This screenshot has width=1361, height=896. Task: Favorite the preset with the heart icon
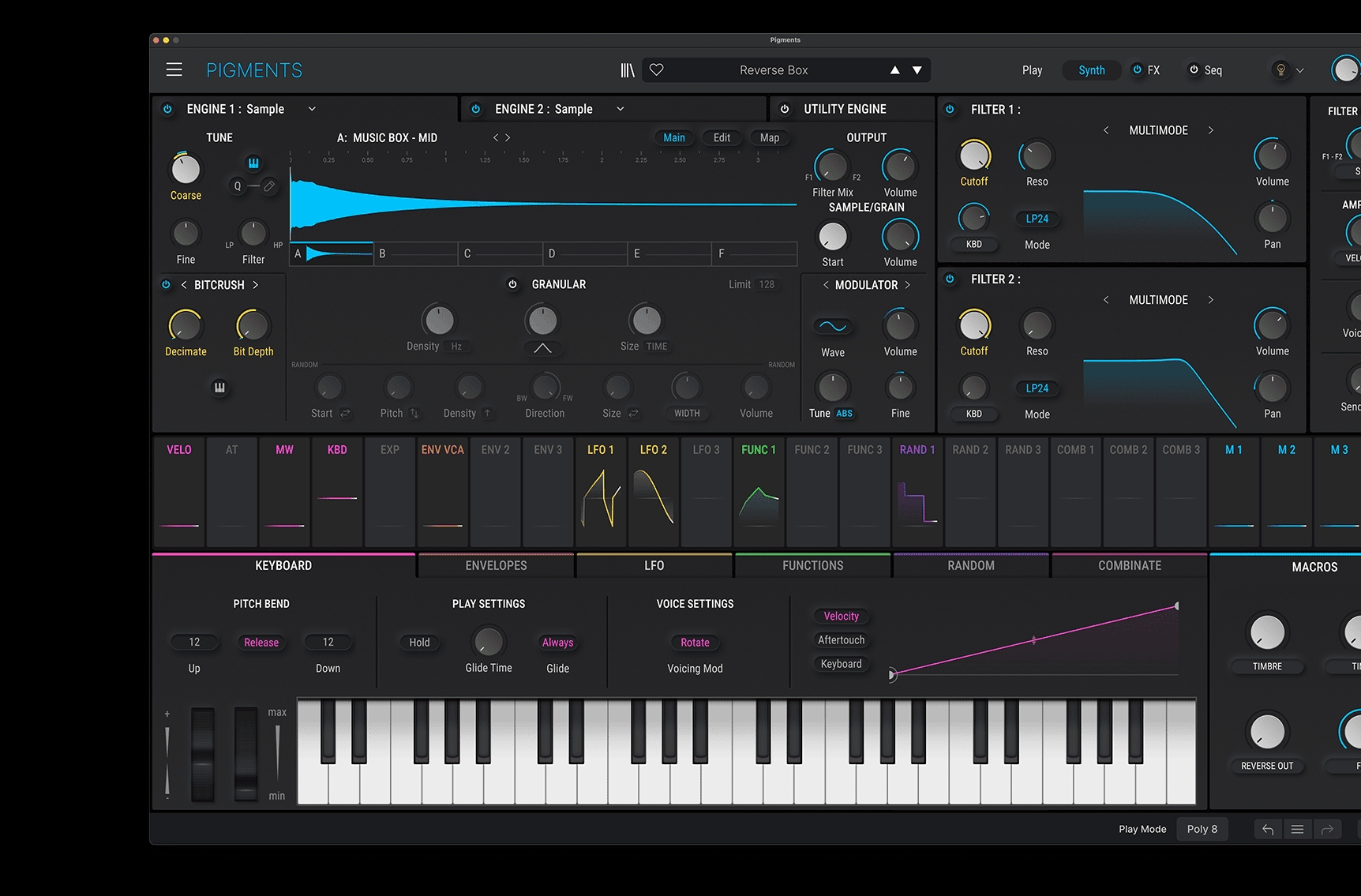[656, 69]
